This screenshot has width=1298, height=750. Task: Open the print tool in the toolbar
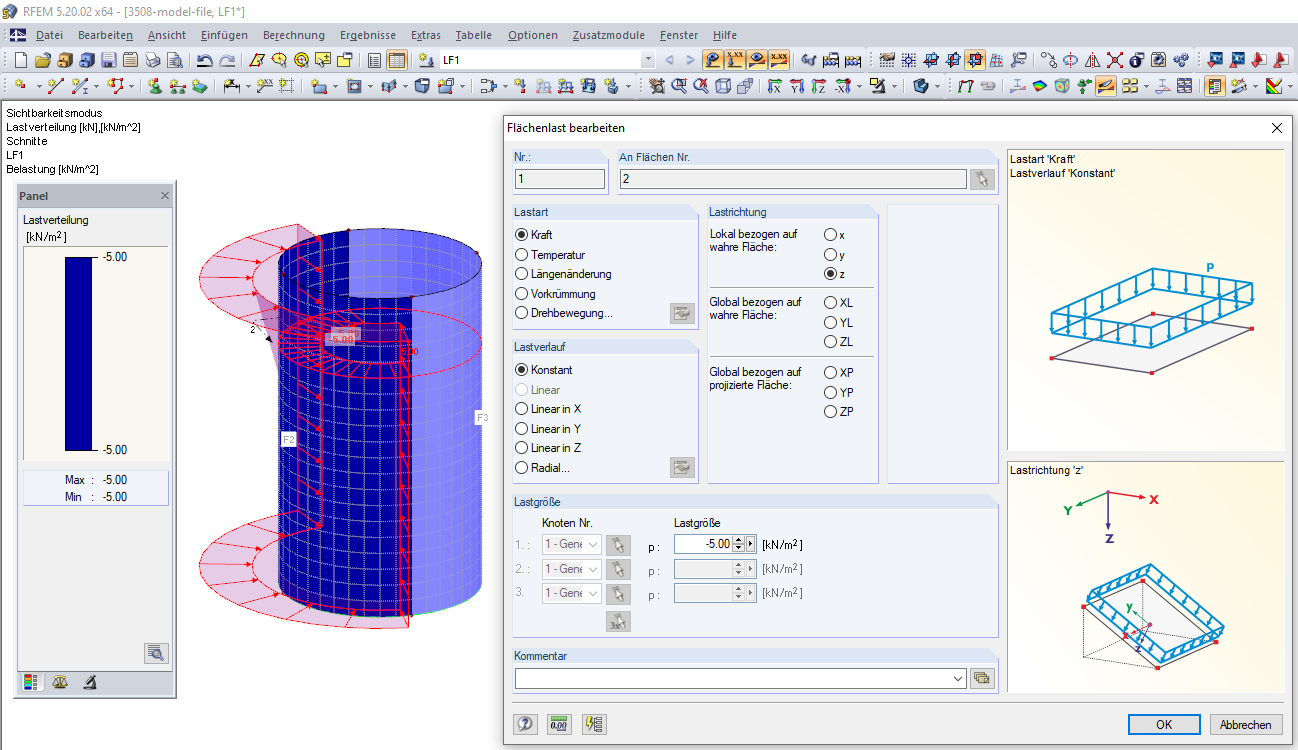point(153,59)
